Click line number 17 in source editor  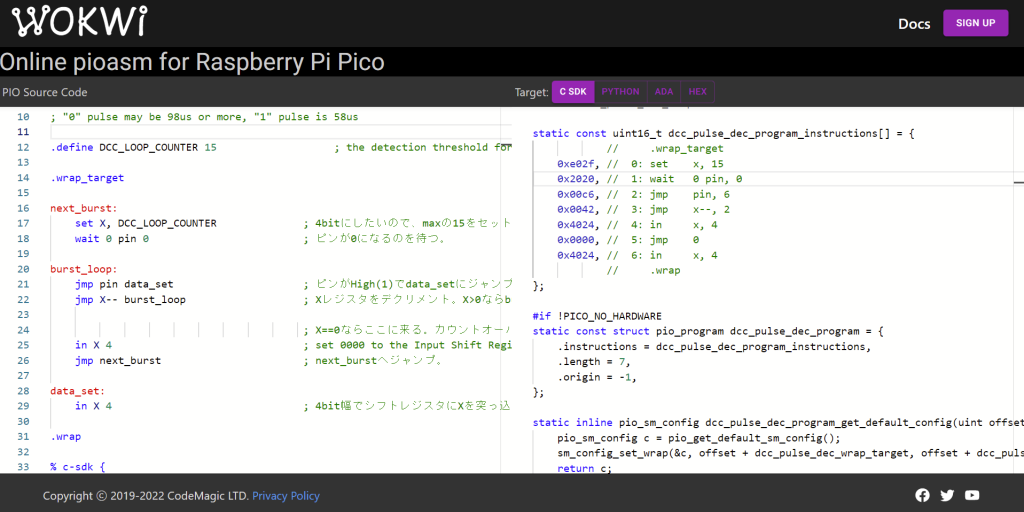point(23,223)
